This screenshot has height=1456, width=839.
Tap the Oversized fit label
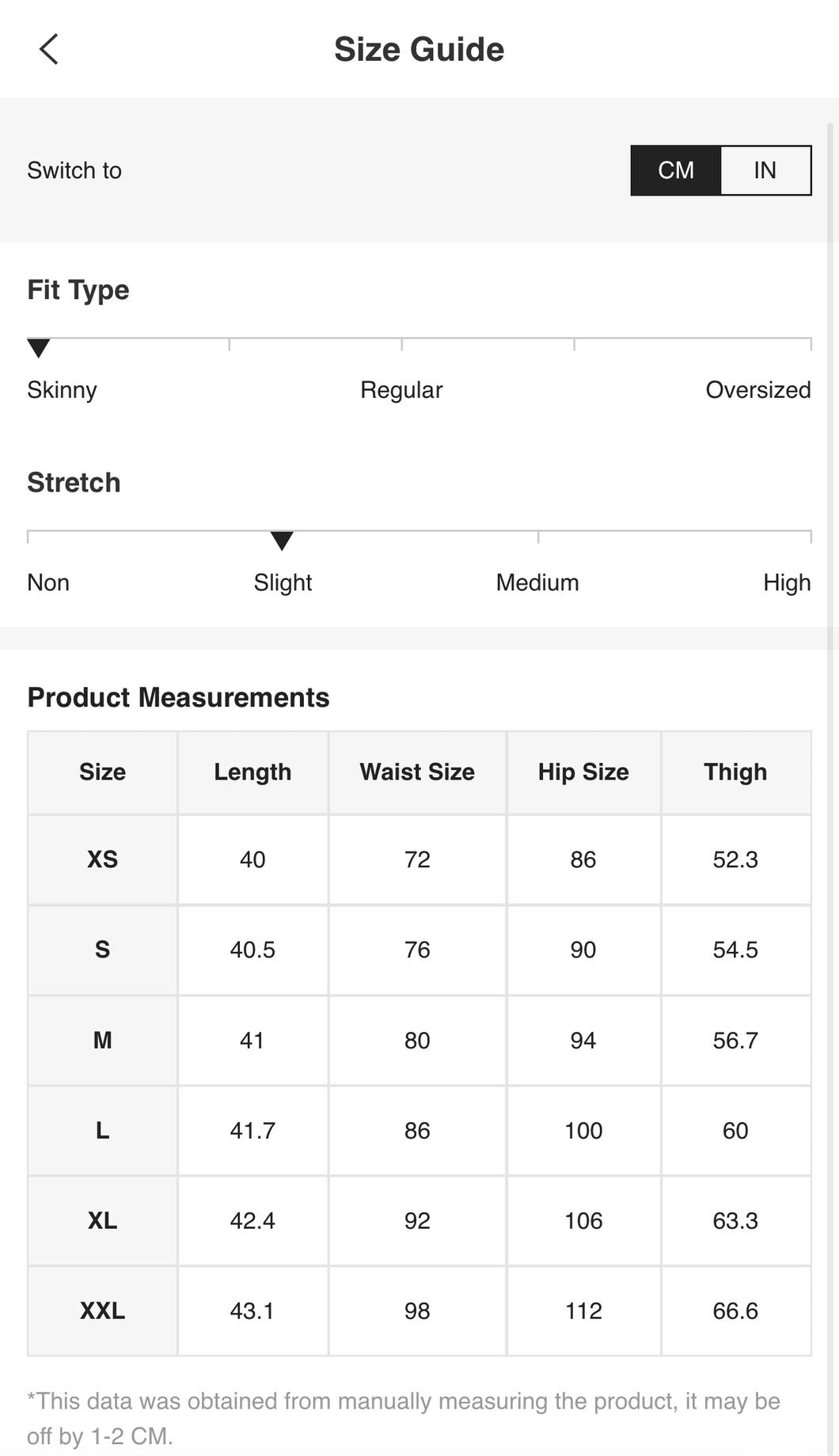pos(758,390)
